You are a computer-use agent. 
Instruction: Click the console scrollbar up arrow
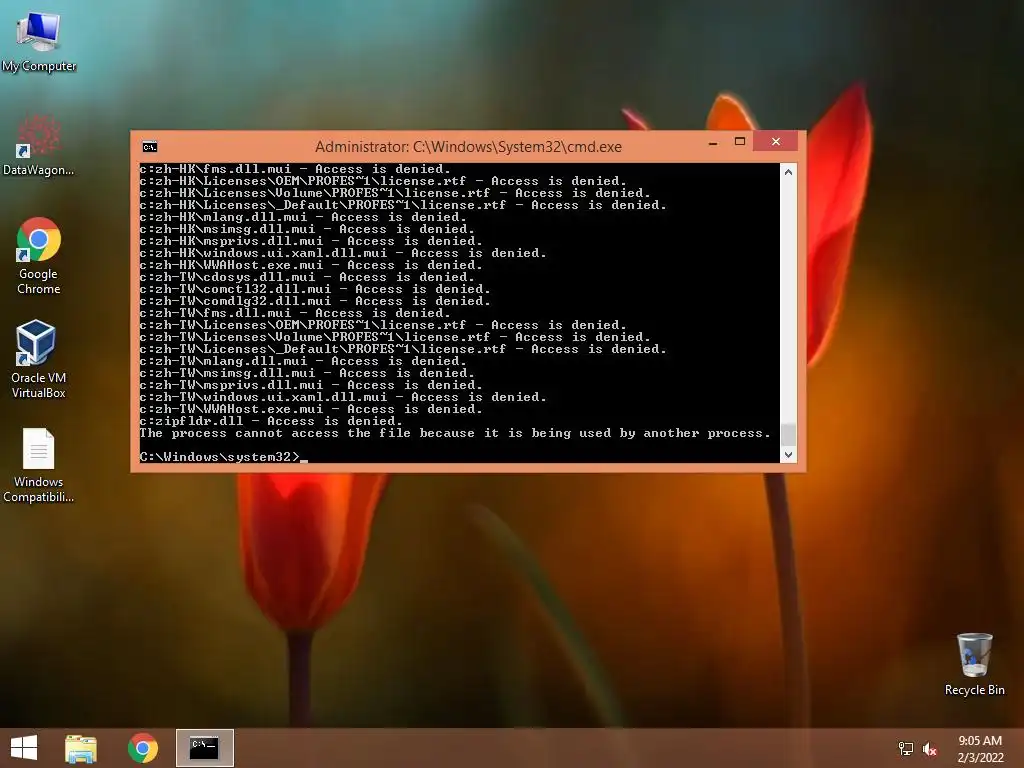coord(788,172)
